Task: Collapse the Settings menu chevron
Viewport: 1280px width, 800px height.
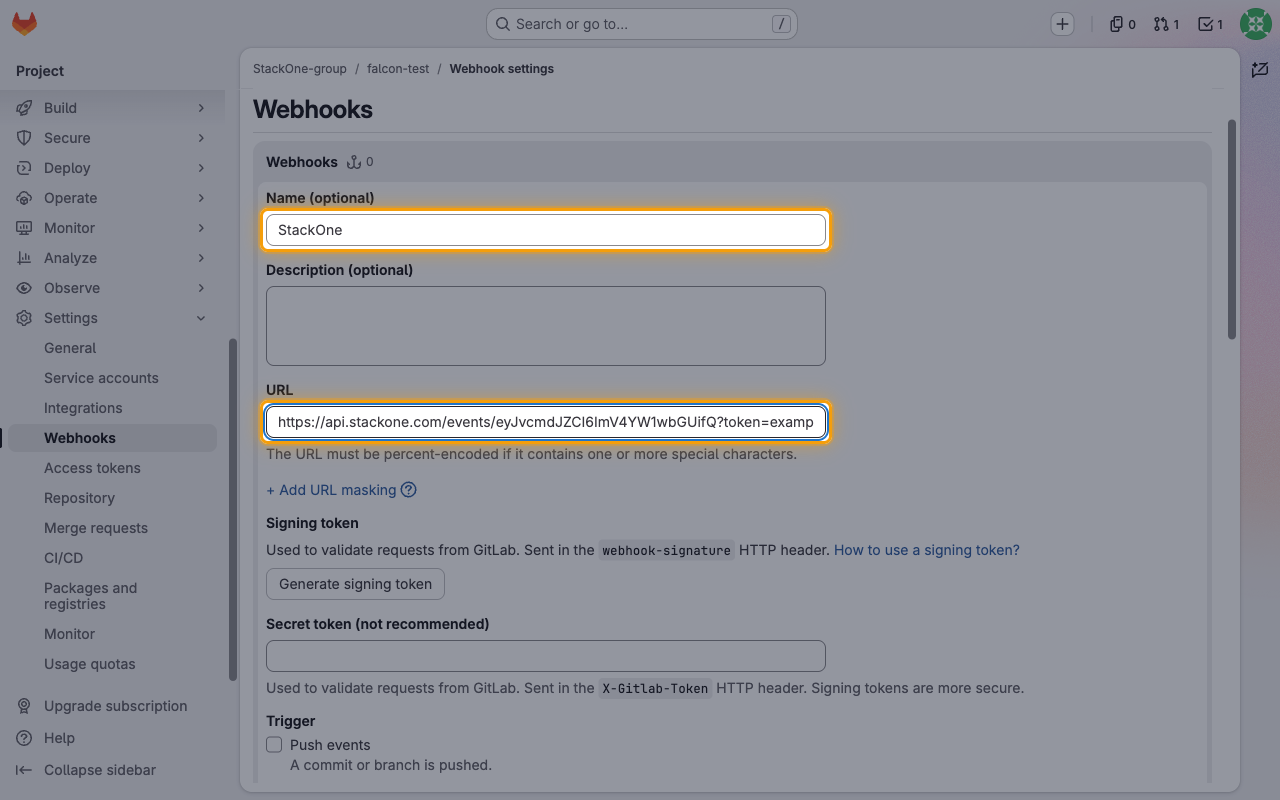Action: coord(201,318)
